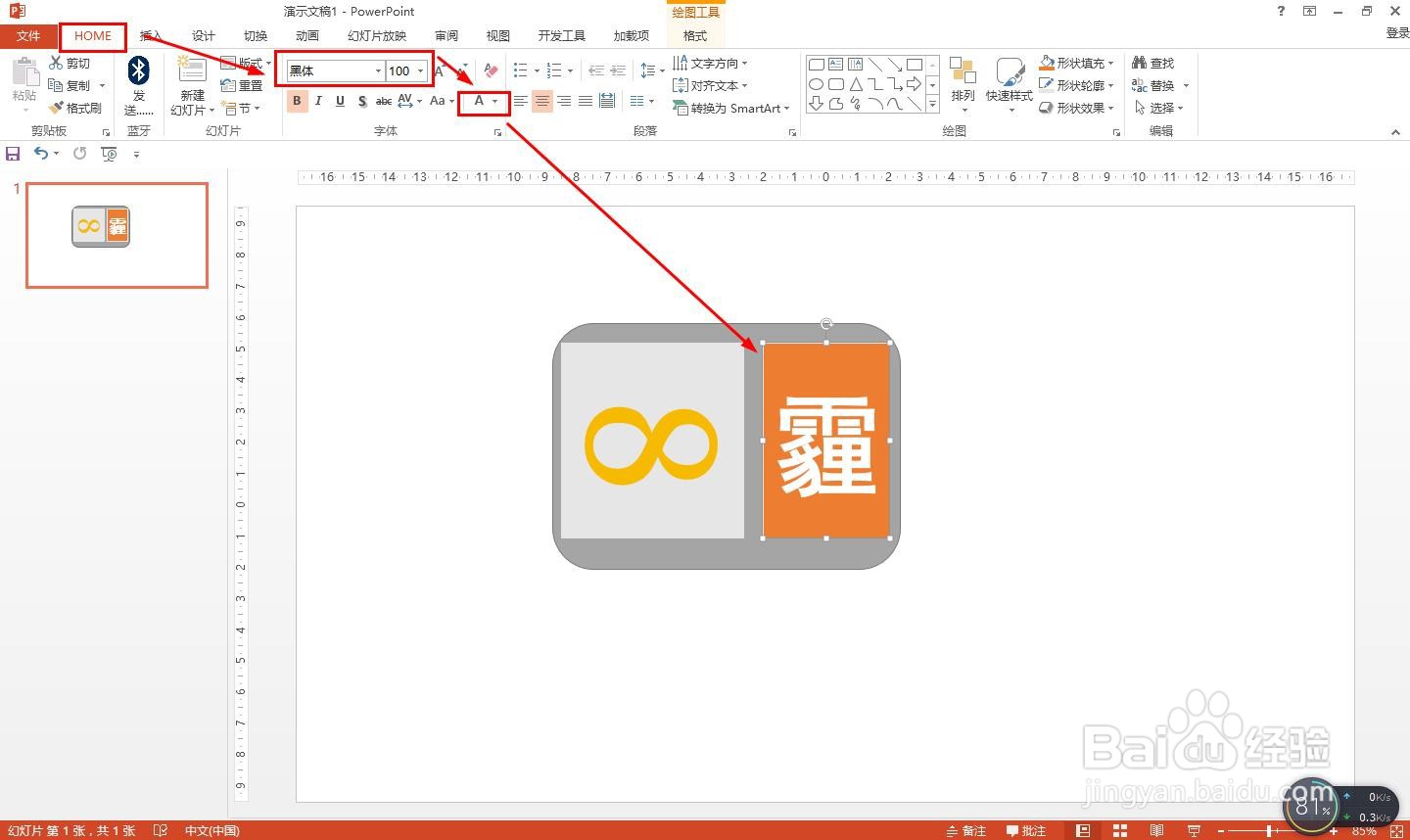Switch to Insert (插入) tab
1410x840 pixels.
151,36
